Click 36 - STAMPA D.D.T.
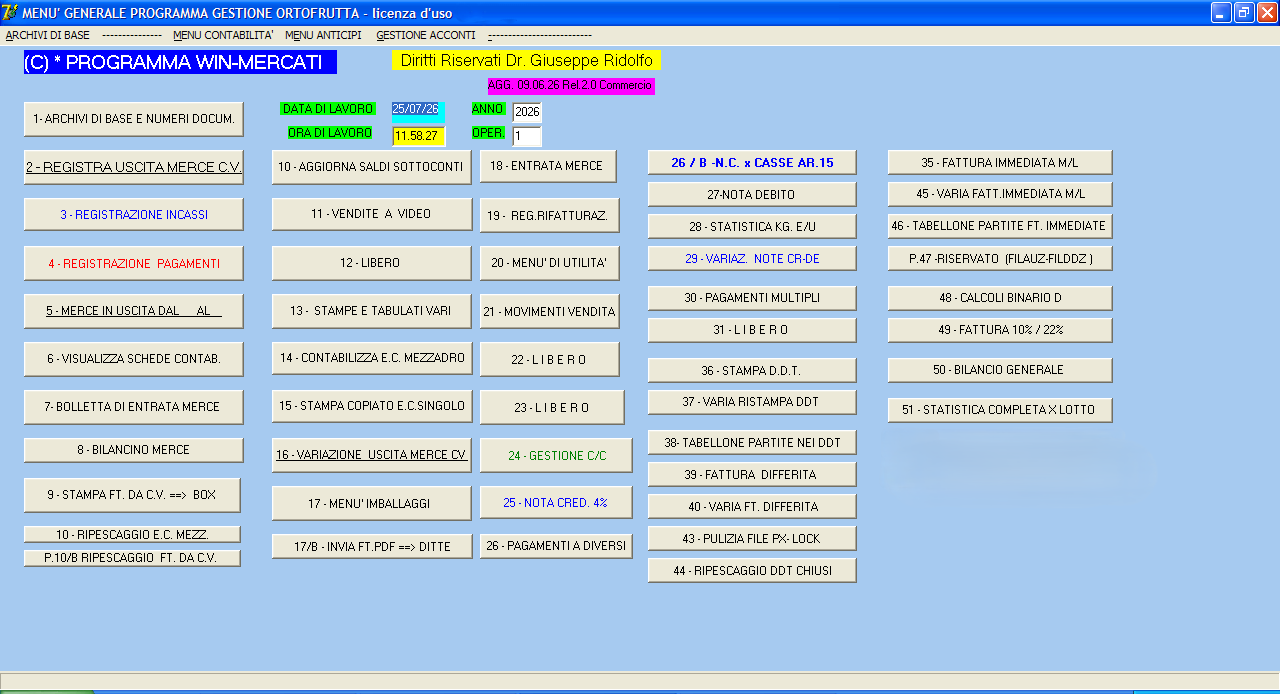1280x694 pixels. click(752, 370)
